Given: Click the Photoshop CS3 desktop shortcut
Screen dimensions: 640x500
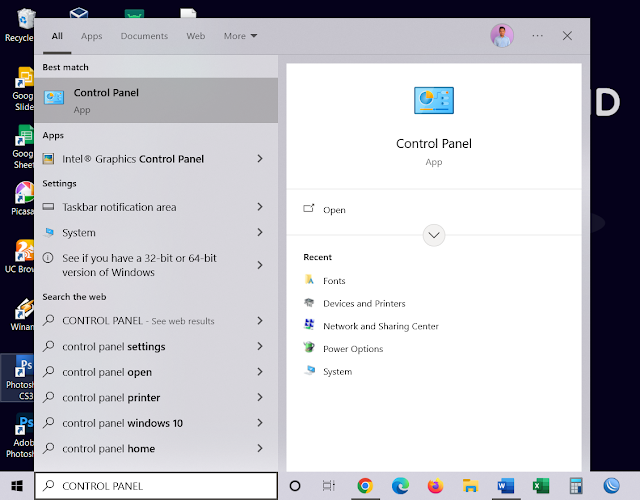Looking at the screenshot, I should click(19, 378).
